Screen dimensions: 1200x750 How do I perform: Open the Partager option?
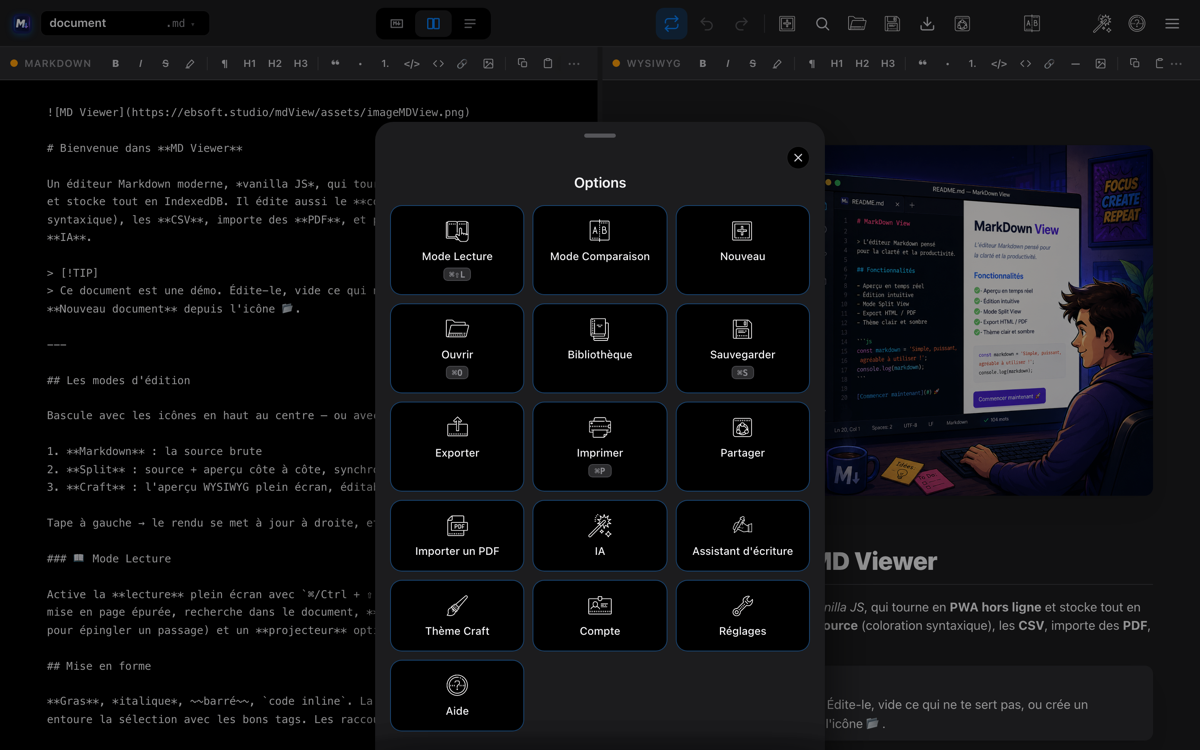click(743, 446)
